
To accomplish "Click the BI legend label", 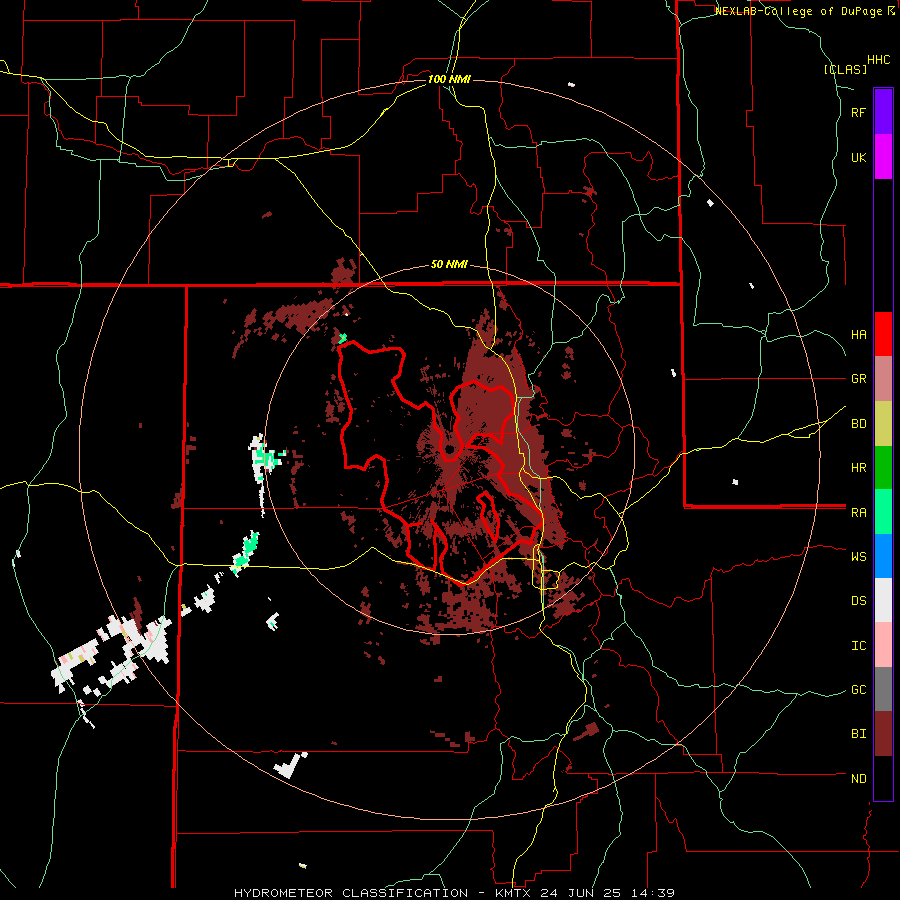I will coord(858,734).
